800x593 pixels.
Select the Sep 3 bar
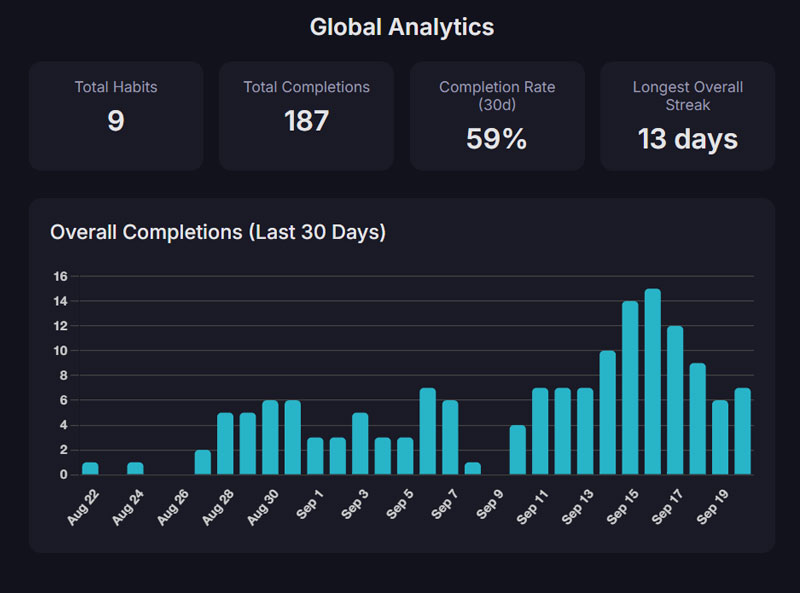click(x=360, y=444)
